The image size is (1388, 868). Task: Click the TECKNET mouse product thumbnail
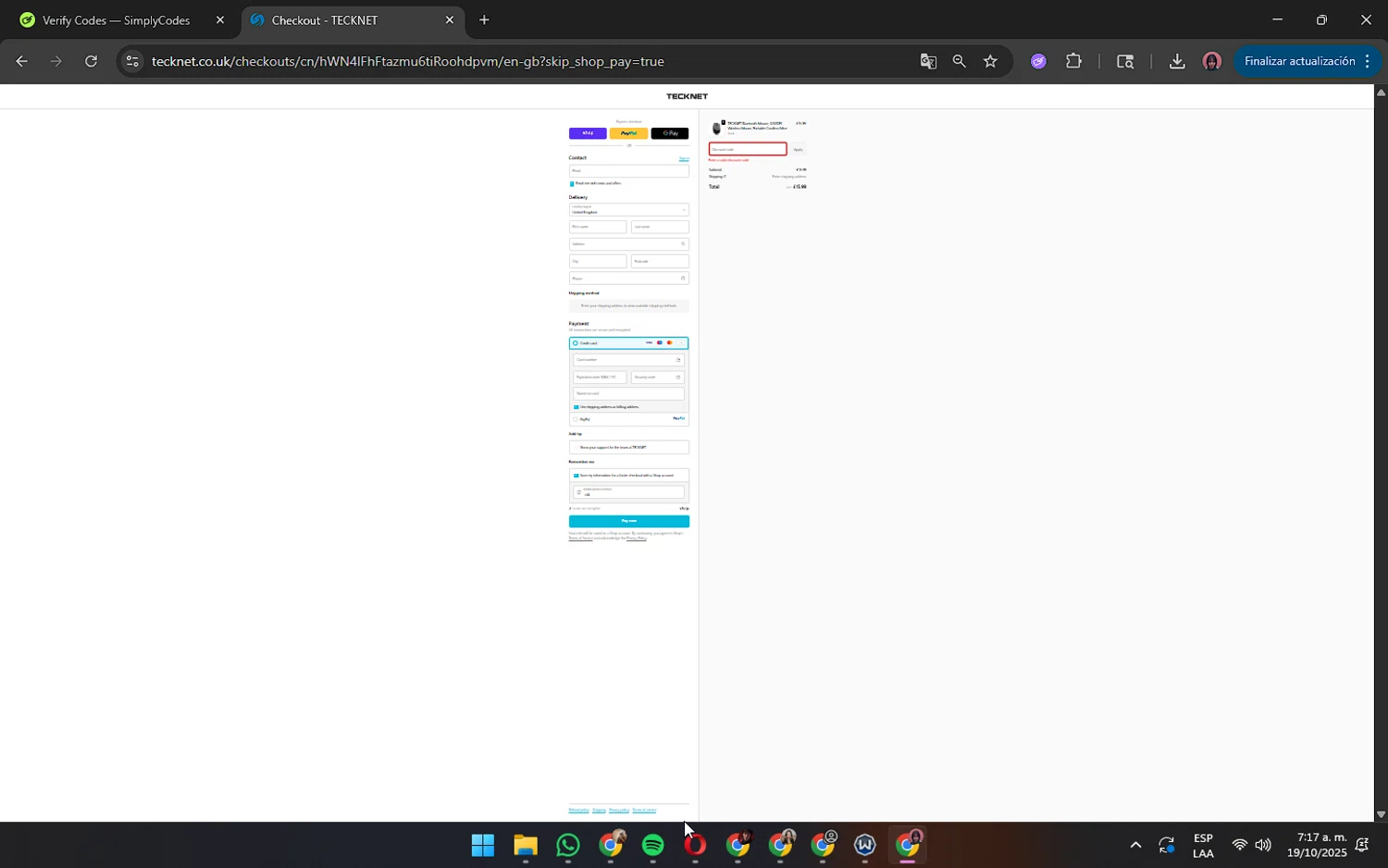[x=716, y=128]
